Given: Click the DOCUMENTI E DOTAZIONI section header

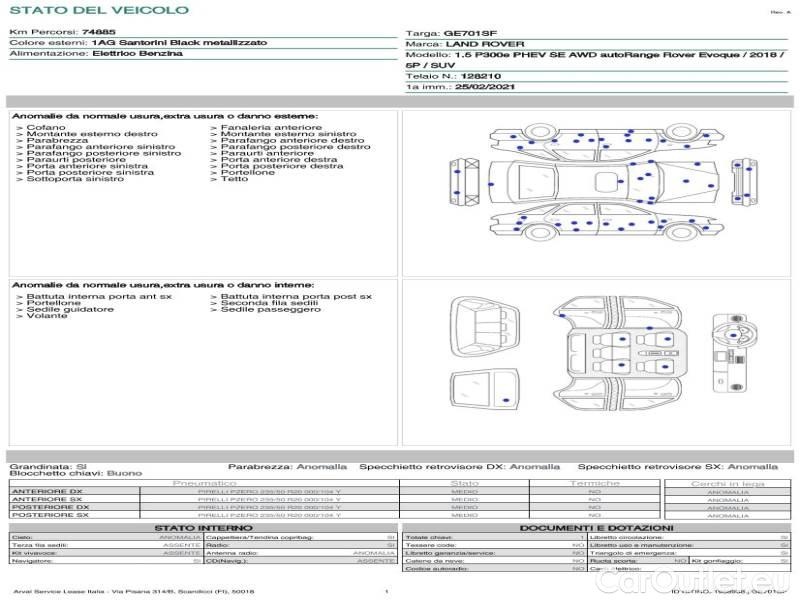Looking at the screenshot, I should [596, 527].
